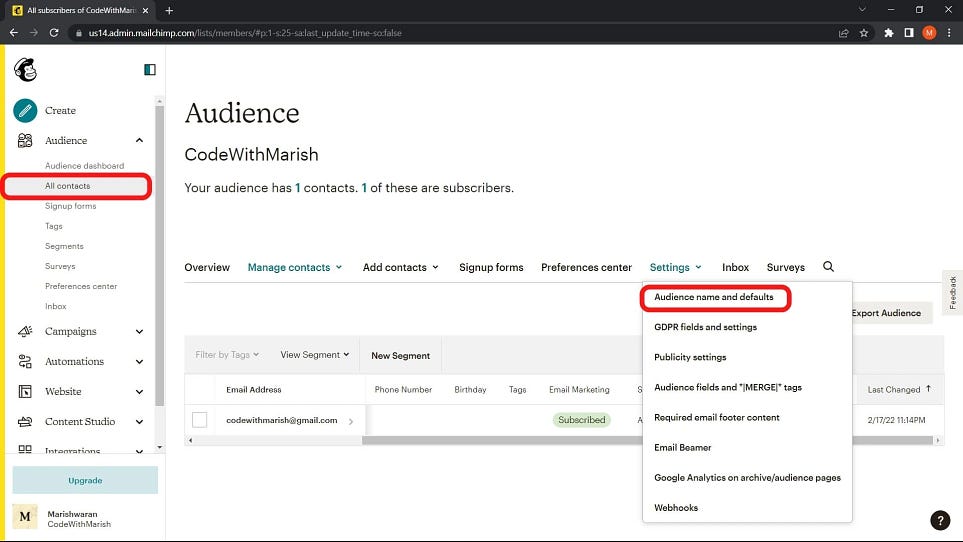Select Webhooks from Settings menu
The image size is (963, 542).
point(676,508)
